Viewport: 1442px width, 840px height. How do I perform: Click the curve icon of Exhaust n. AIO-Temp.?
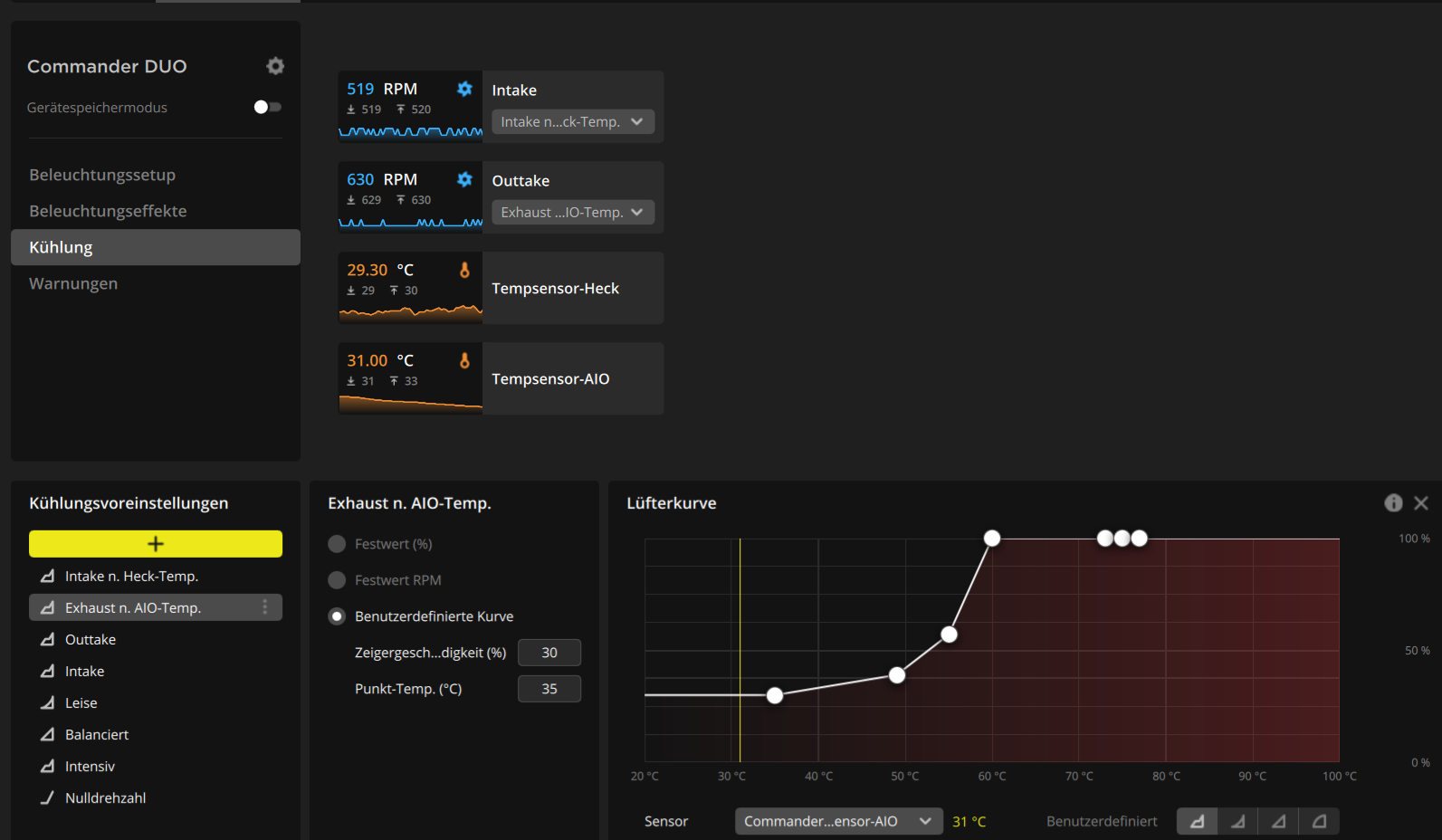click(x=47, y=607)
